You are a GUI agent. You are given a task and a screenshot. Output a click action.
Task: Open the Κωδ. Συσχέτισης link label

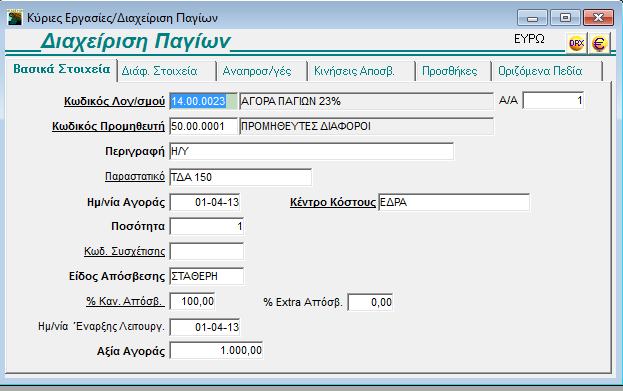(x=124, y=251)
